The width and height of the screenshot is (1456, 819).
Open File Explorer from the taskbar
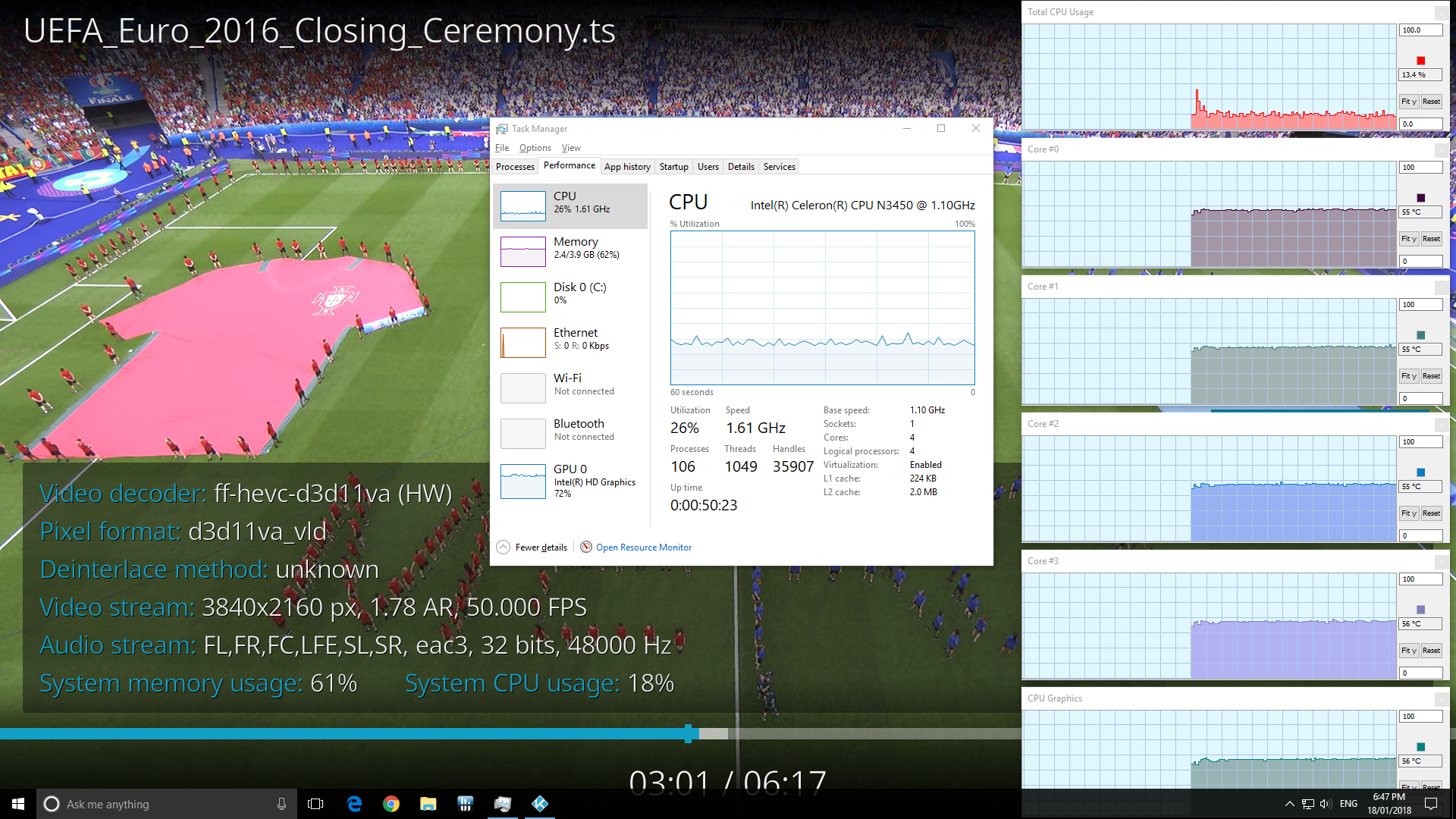point(428,804)
